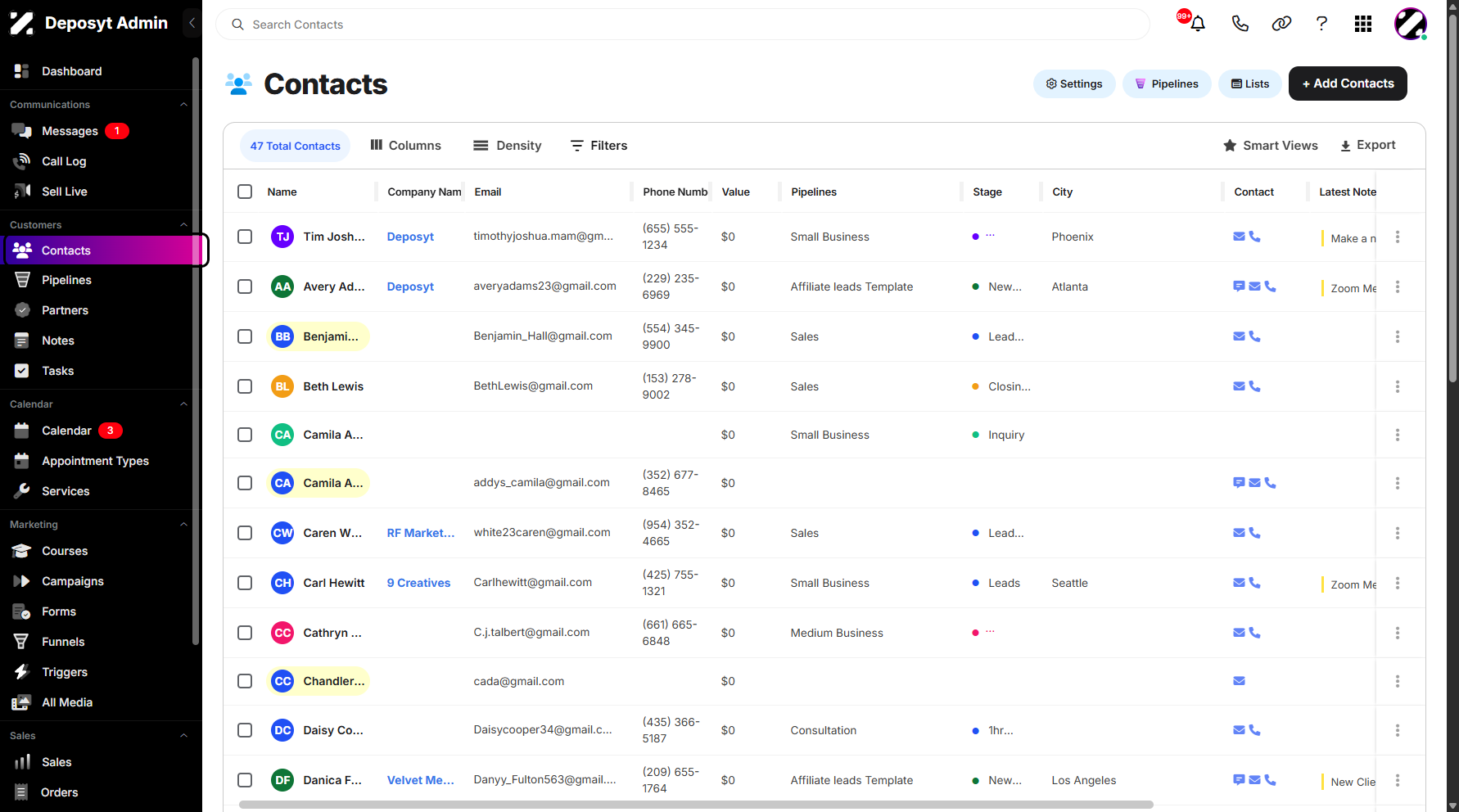The image size is (1459, 812).
Task: Email Caren W via envelope icon
Action: click(1239, 533)
